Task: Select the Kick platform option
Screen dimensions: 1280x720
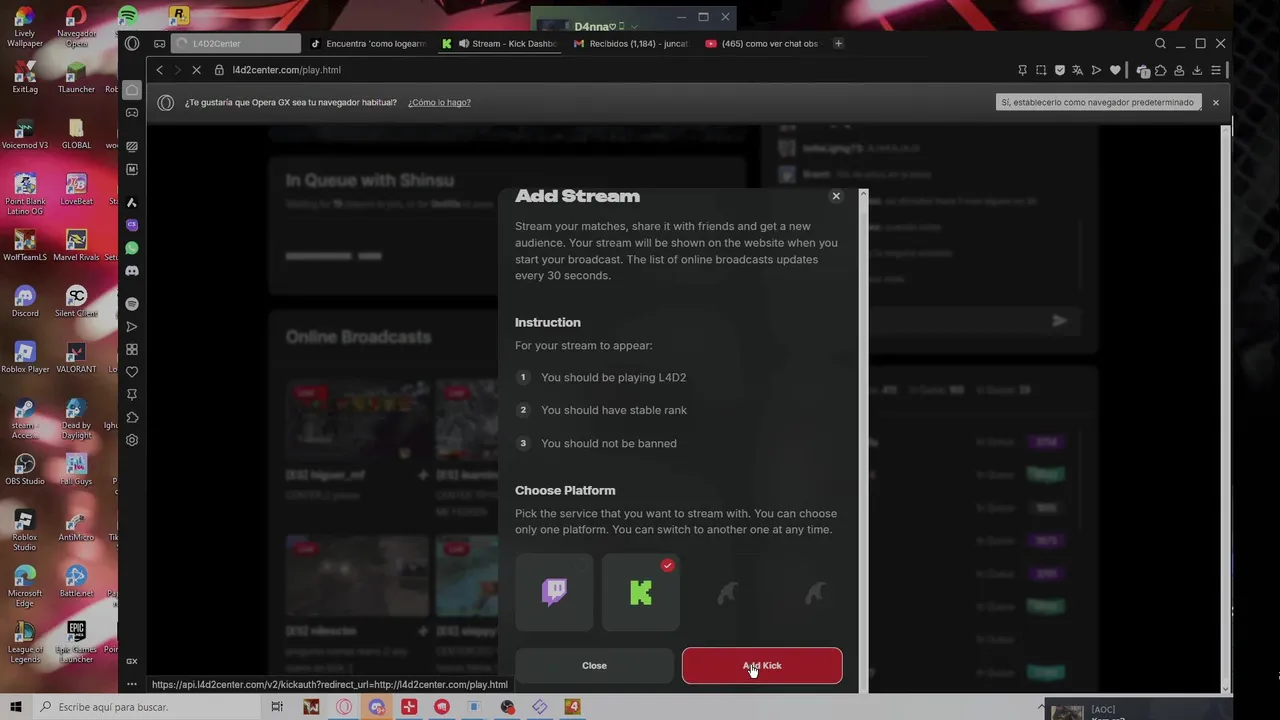Action: click(641, 592)
